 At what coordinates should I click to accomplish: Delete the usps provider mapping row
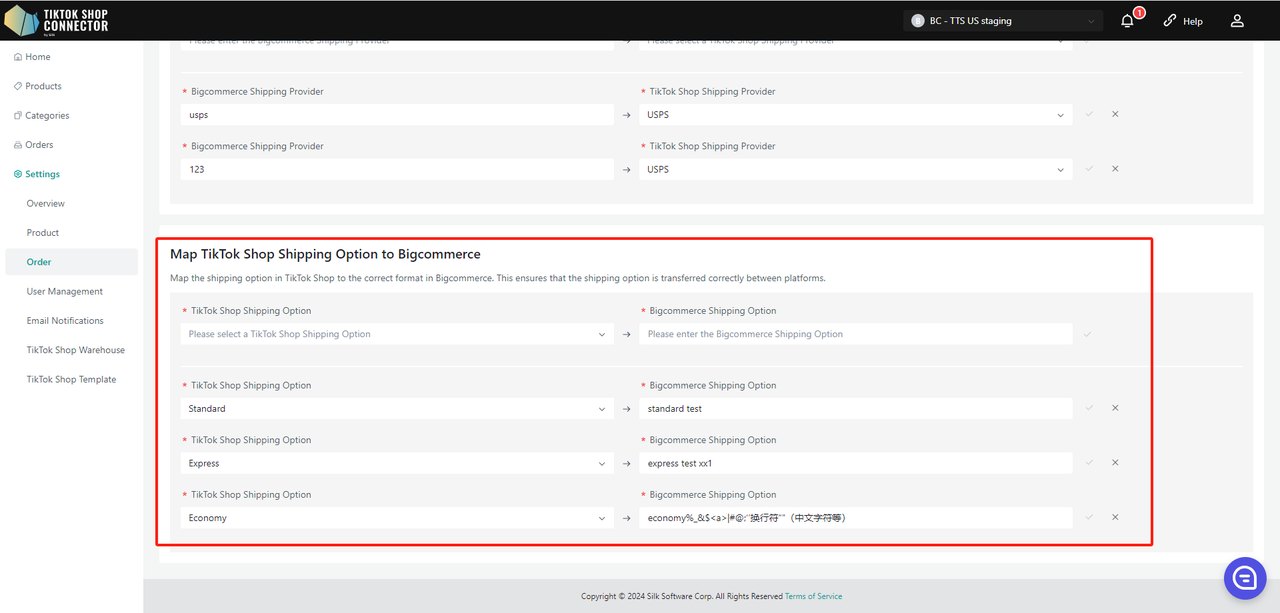point(1115,114)
